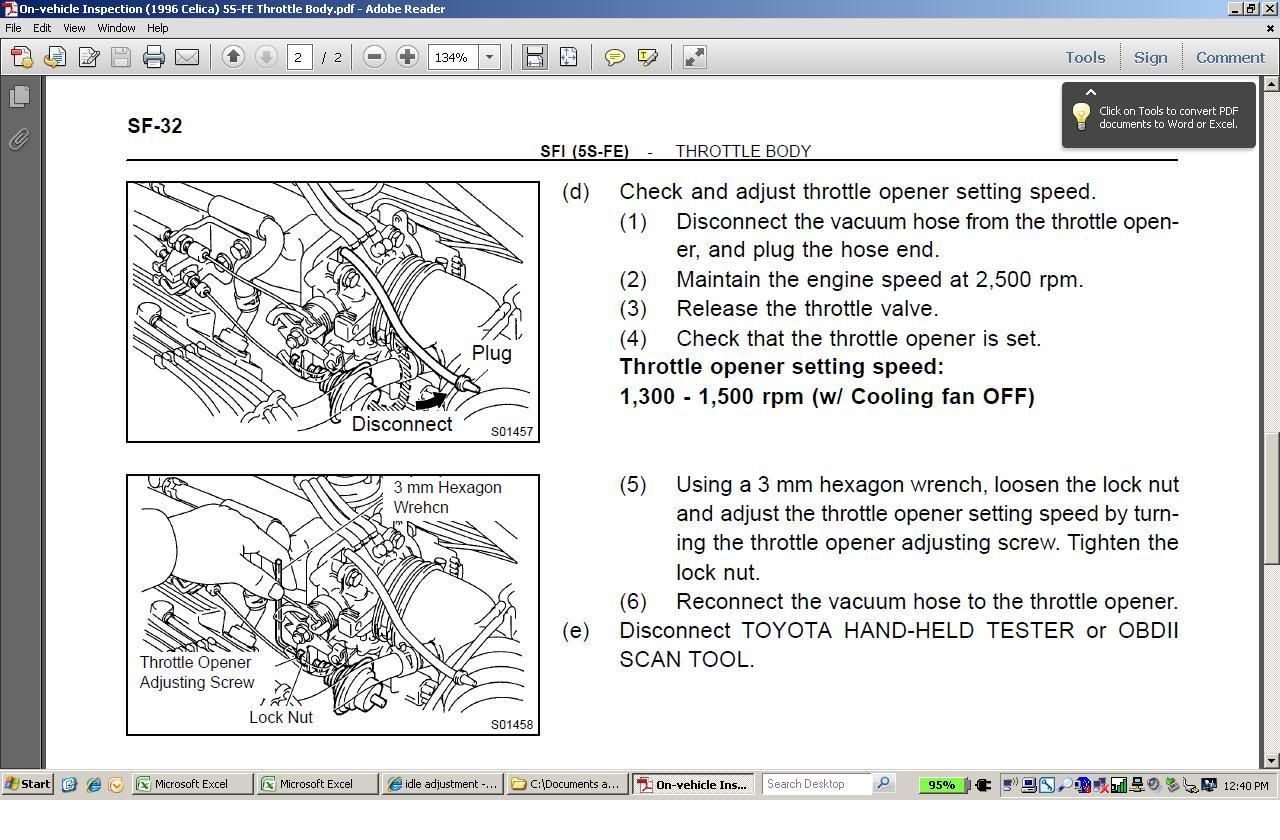Click the 134% zoom value field

(453, 57)
